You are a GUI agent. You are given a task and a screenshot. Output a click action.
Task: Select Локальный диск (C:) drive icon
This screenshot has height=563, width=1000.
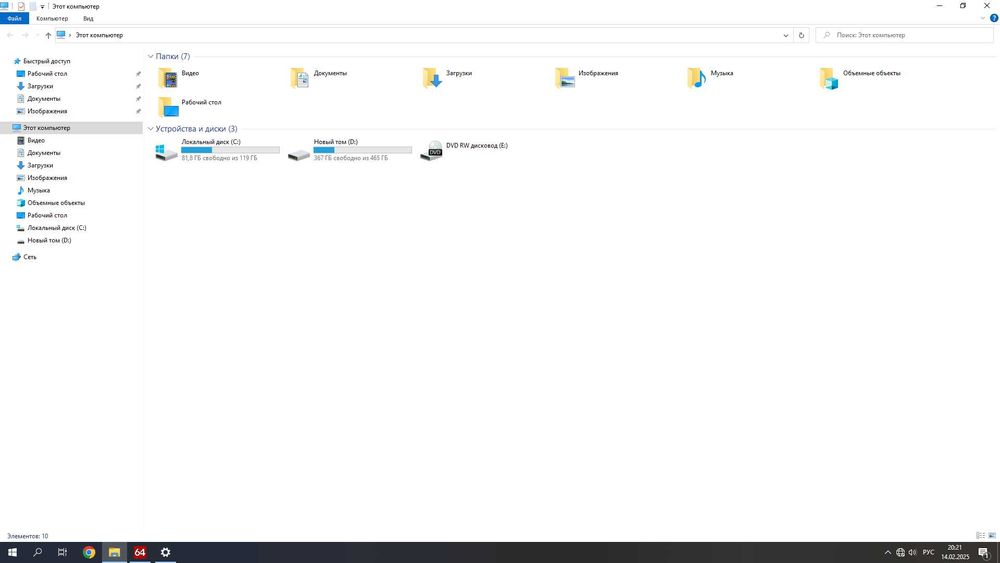[166, 152]
